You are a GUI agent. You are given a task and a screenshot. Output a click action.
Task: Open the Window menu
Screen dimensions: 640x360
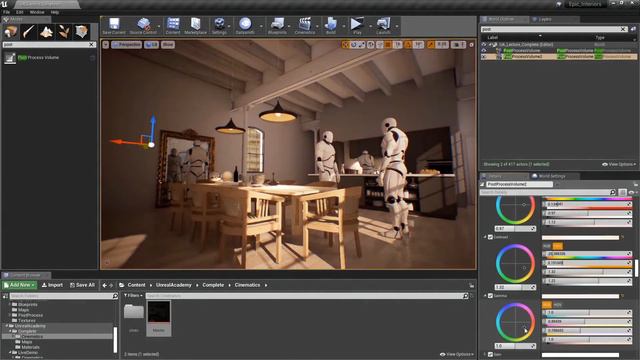pyautogui.click(x=37, y=12)
